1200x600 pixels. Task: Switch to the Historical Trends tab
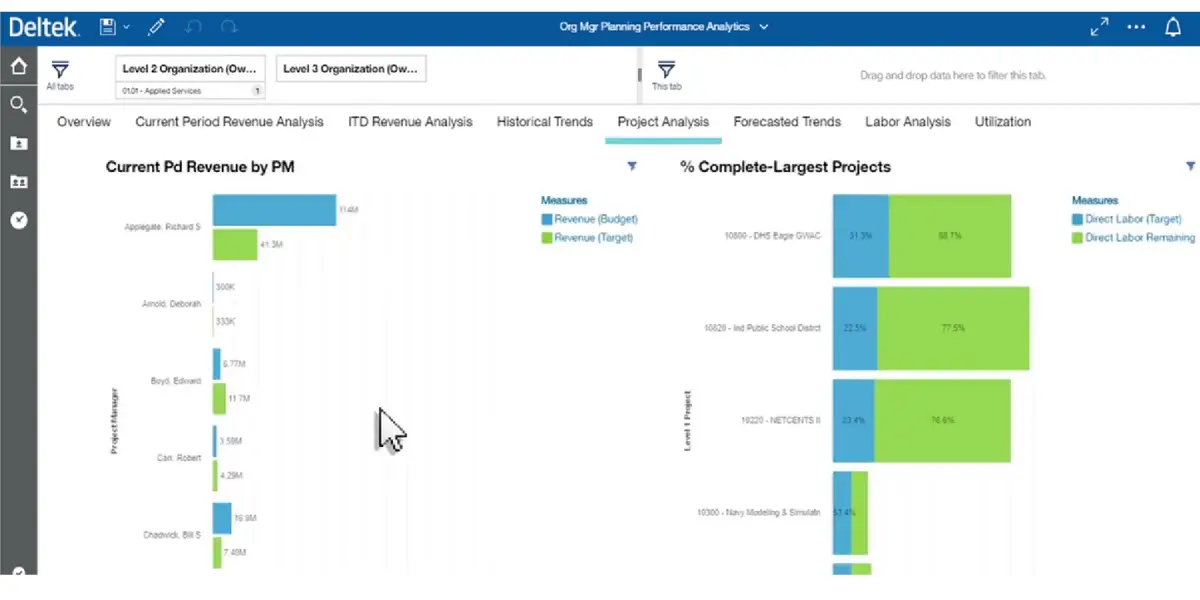point(545,122)
